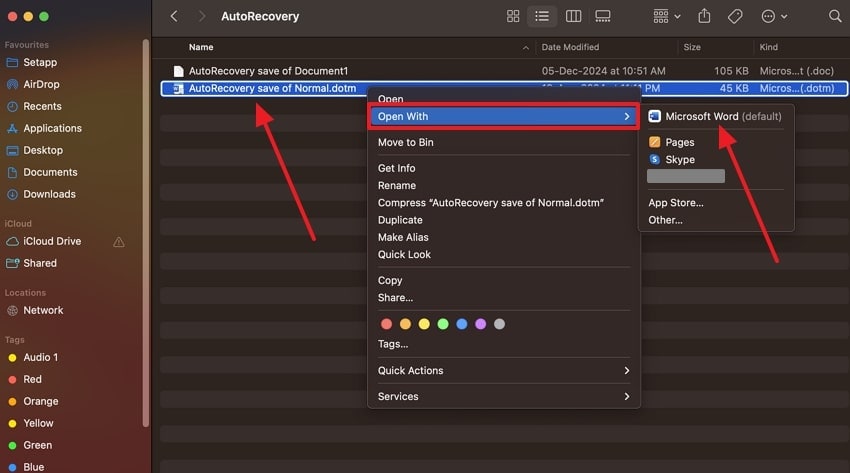
Task: Apply the green tag color dot
Action: 443,324
